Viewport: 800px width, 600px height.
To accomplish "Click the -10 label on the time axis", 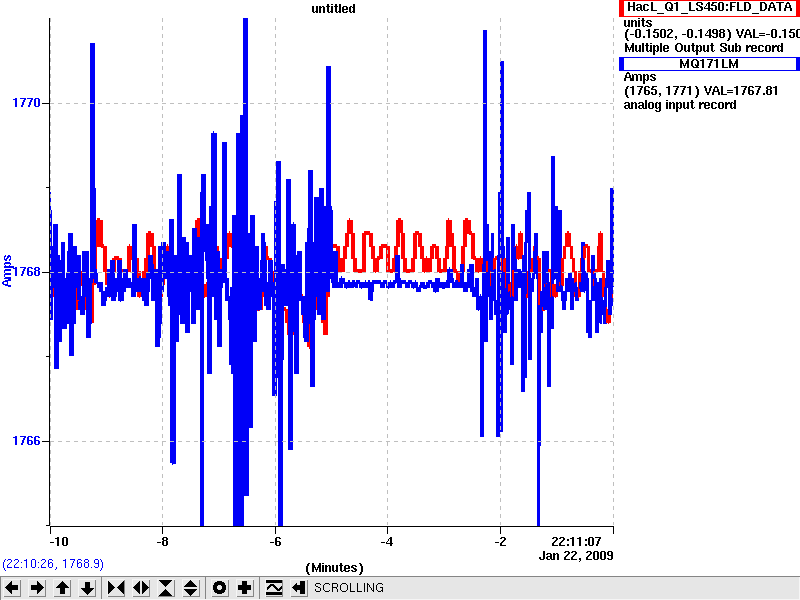I will tap(59, 541).
